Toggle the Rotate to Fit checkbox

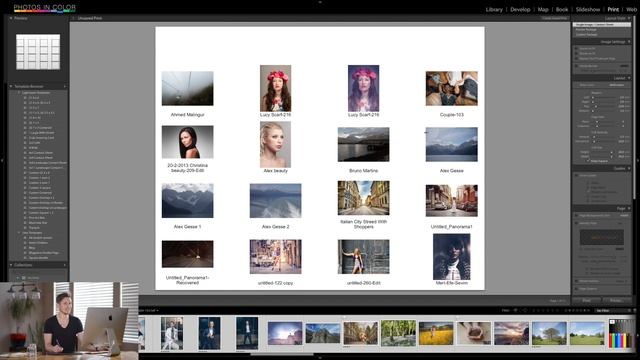tap(576, 53)
